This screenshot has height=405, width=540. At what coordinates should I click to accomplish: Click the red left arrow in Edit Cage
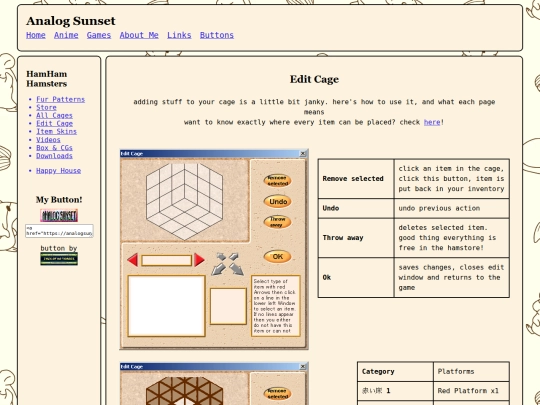(x=133, y=260)
